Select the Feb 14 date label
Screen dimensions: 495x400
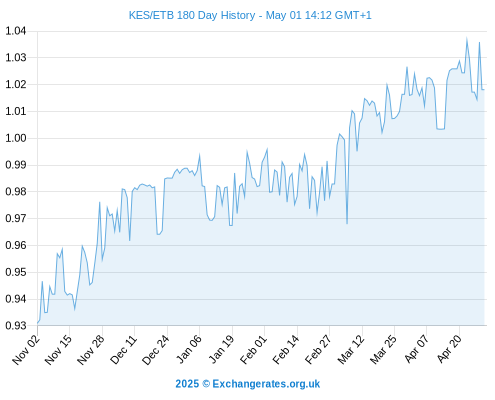pos(286,349)
